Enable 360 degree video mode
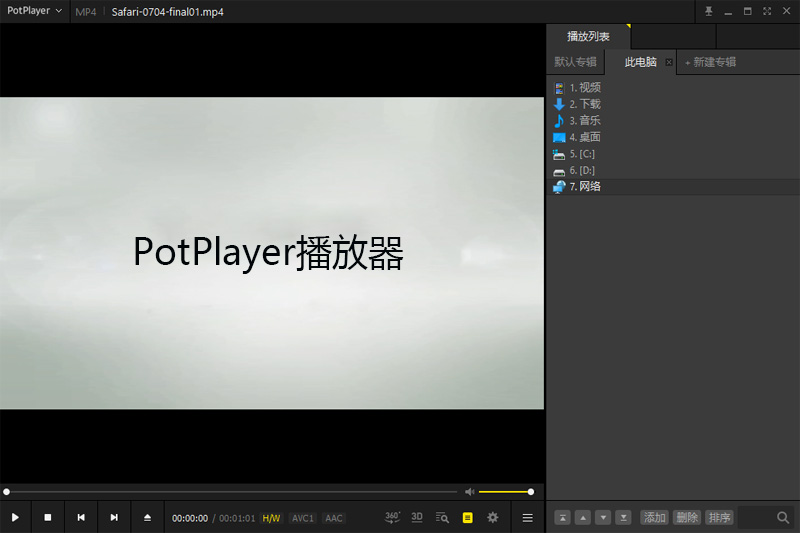Viewport: 800px width, 533px height. [393, 517]
